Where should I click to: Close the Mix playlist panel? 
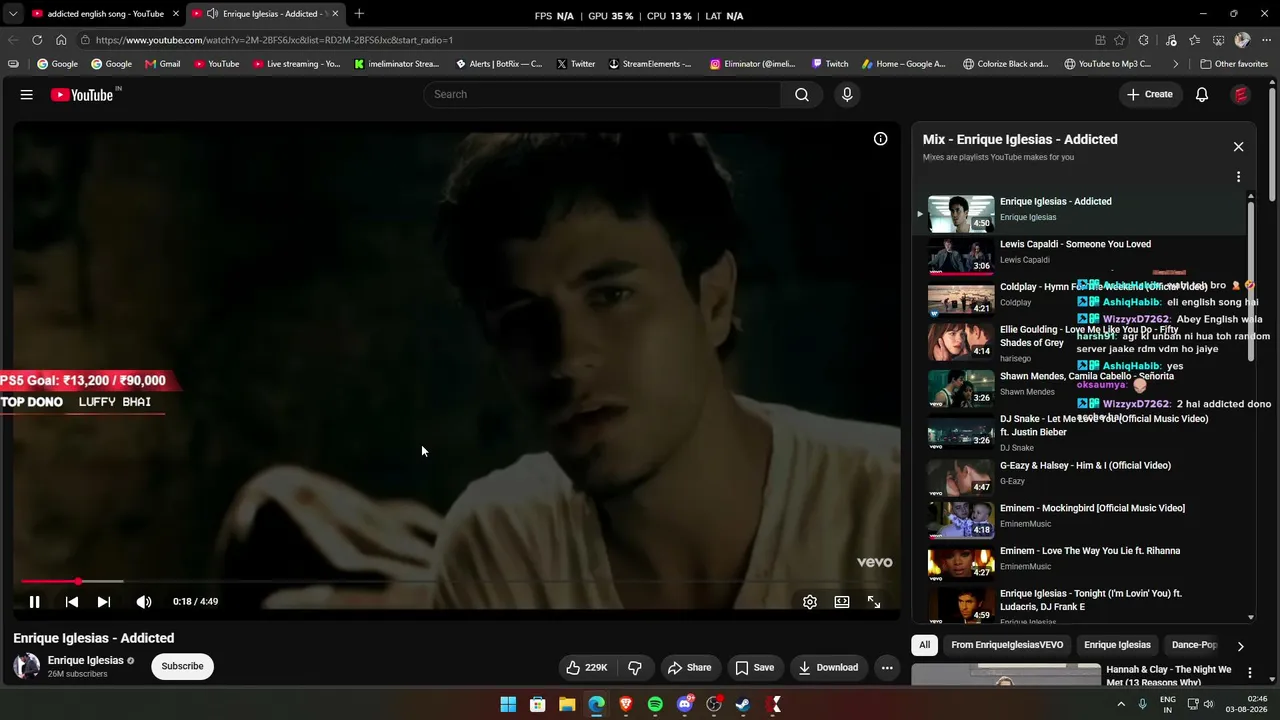(x=1238, y=146)
